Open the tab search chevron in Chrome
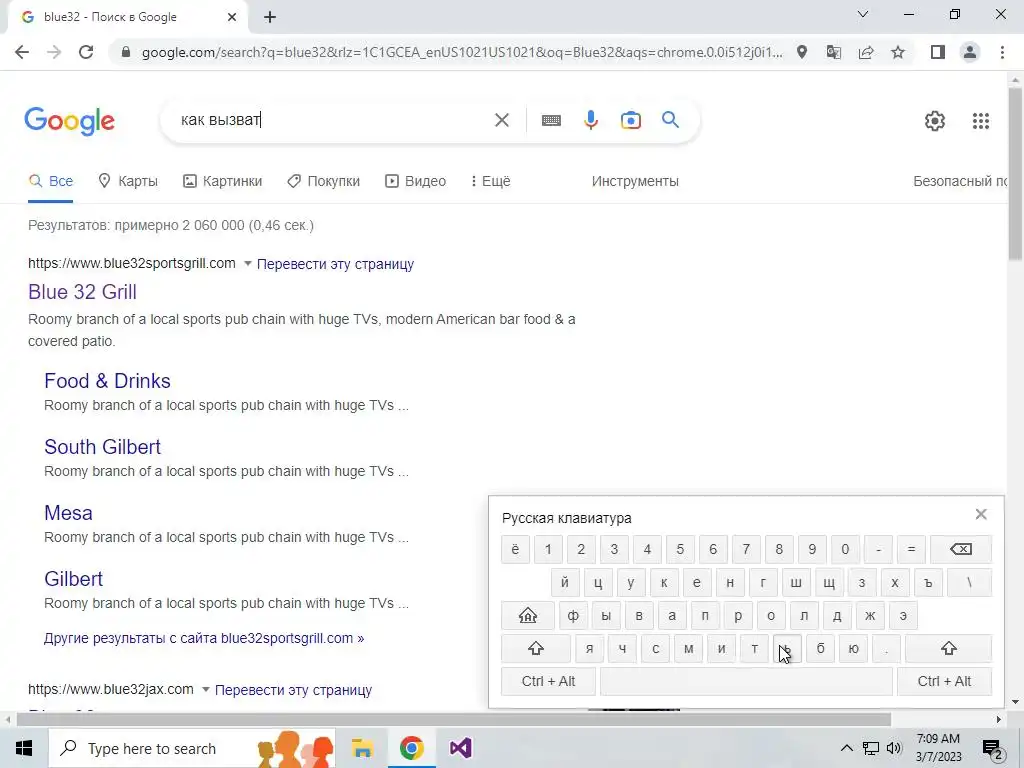The width and height of the screenshot is (1024, 768). pyautogui.click(x=863, y=14)
